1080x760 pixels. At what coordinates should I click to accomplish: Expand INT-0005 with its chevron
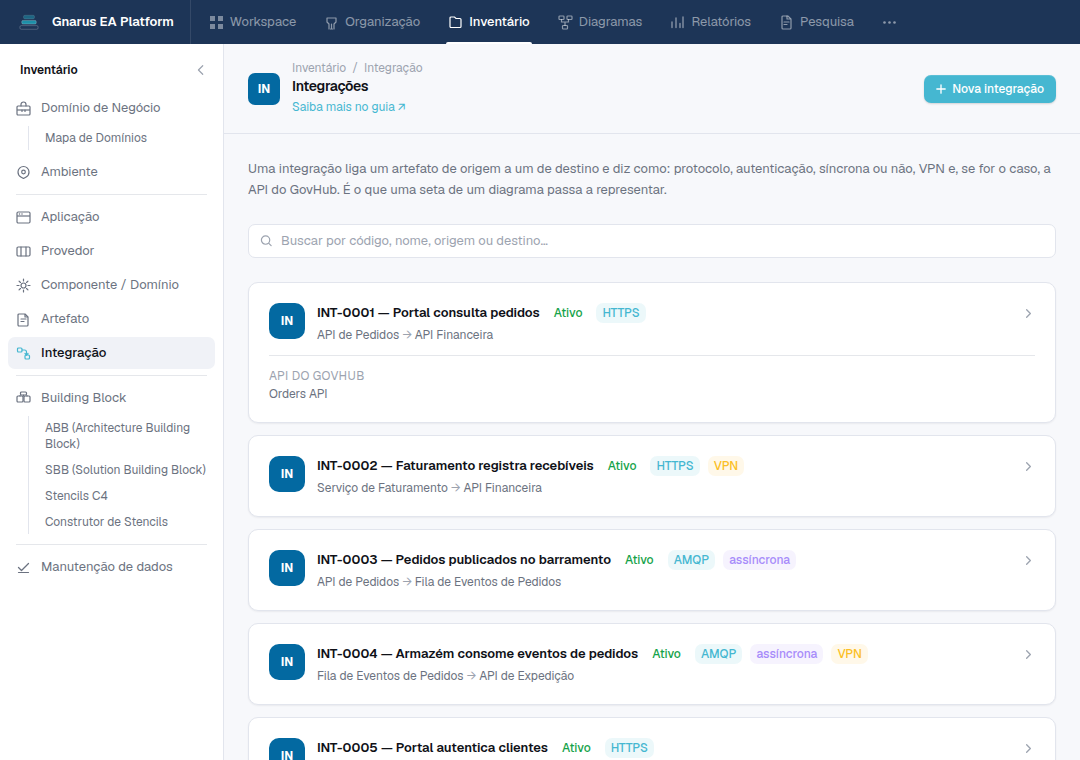[1028, 748]
